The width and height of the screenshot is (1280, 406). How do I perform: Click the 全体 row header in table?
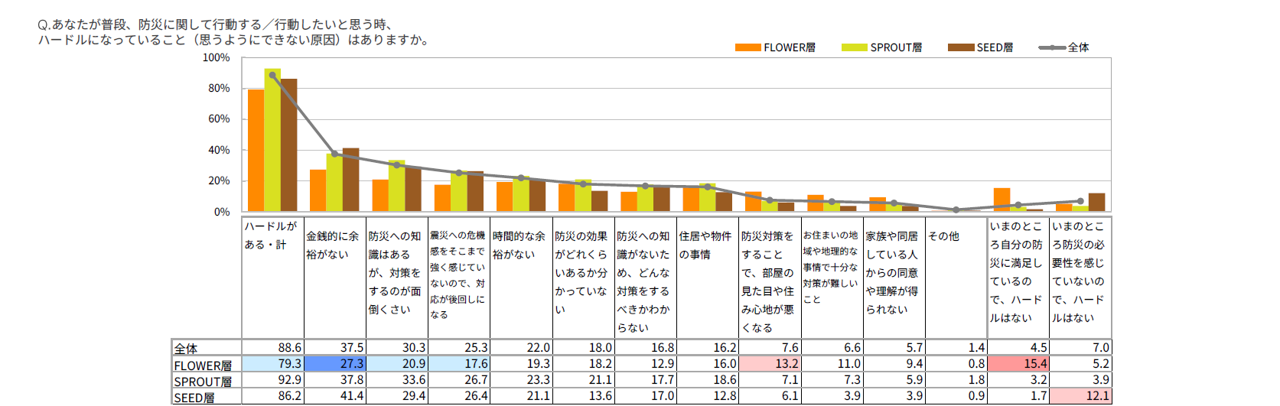206,349
